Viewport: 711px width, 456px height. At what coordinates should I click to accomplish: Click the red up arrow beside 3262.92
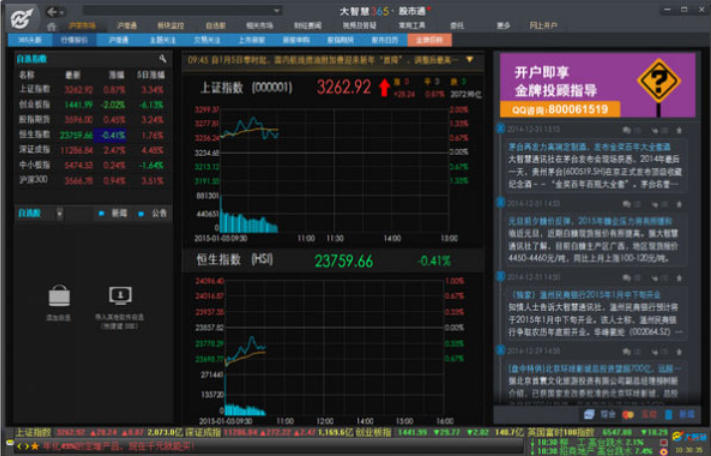pyautogui.click(x=384, y=87)
